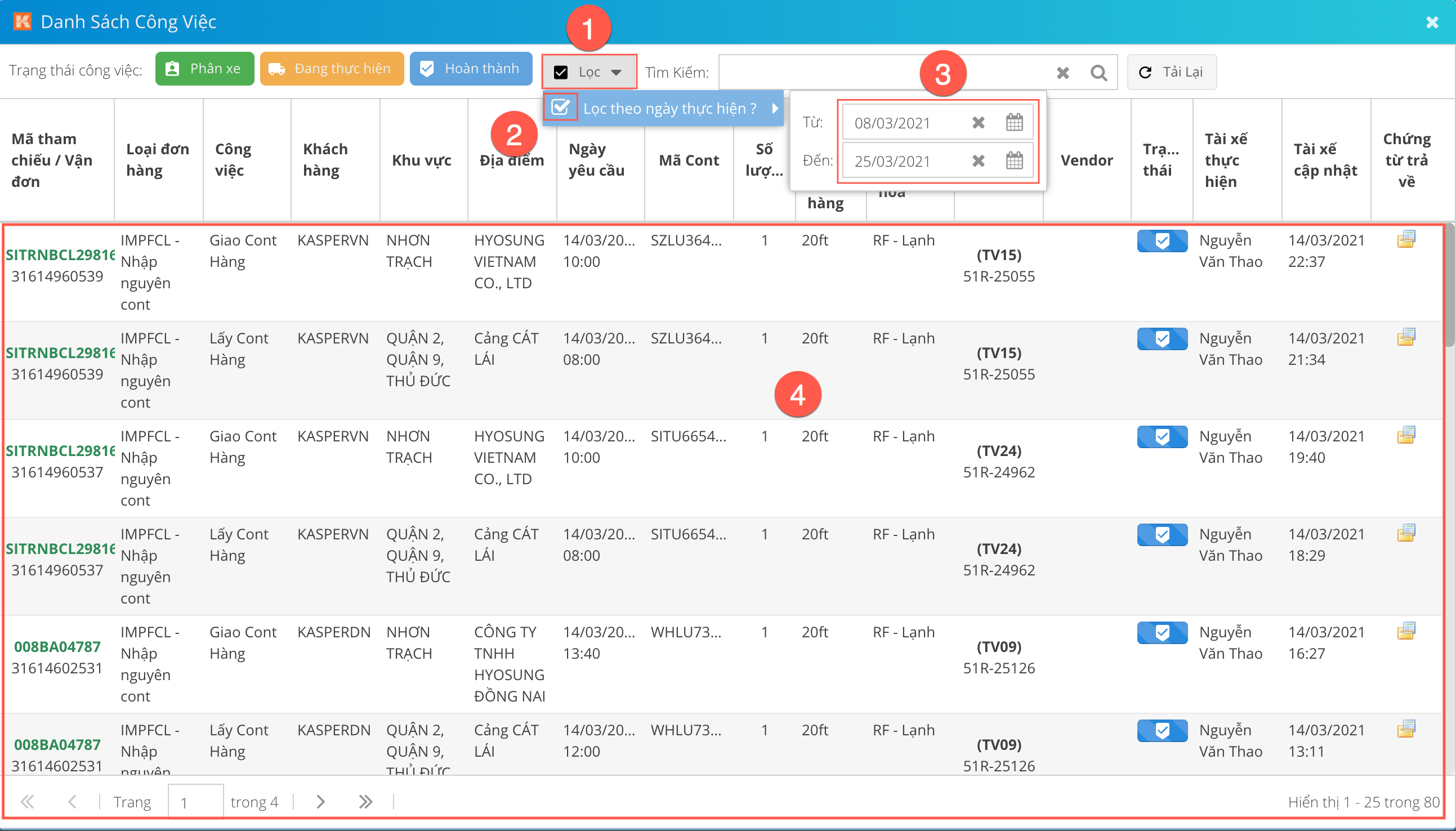Show Đang thực hiện status jobs
Viewport: 1456px width, 831px height.
[x=332, y=69]
